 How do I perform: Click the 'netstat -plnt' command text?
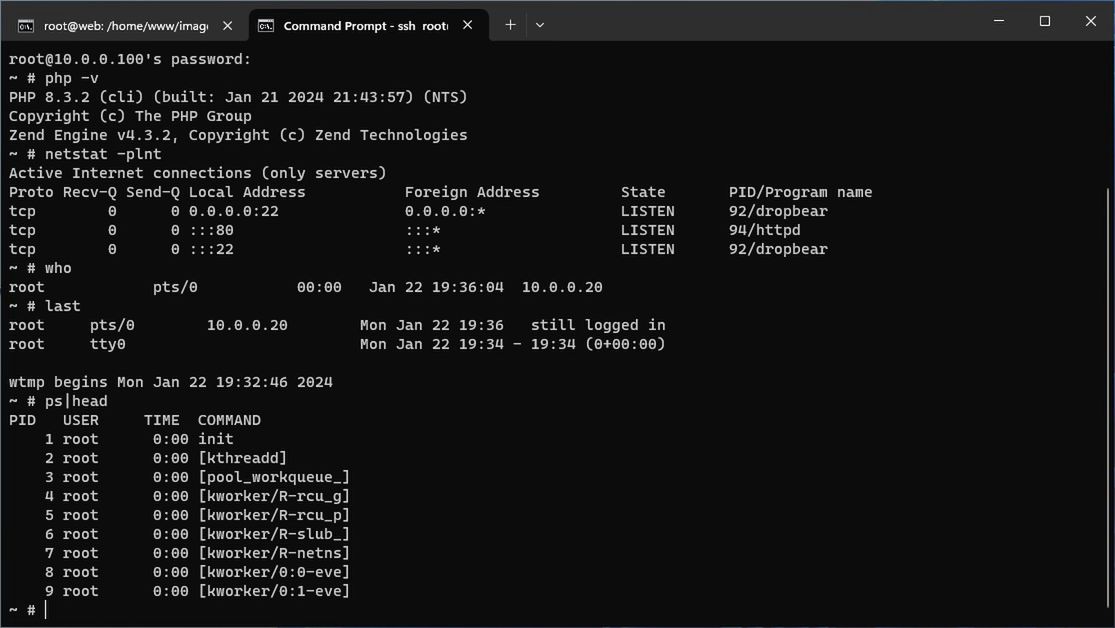click(103, 154)
